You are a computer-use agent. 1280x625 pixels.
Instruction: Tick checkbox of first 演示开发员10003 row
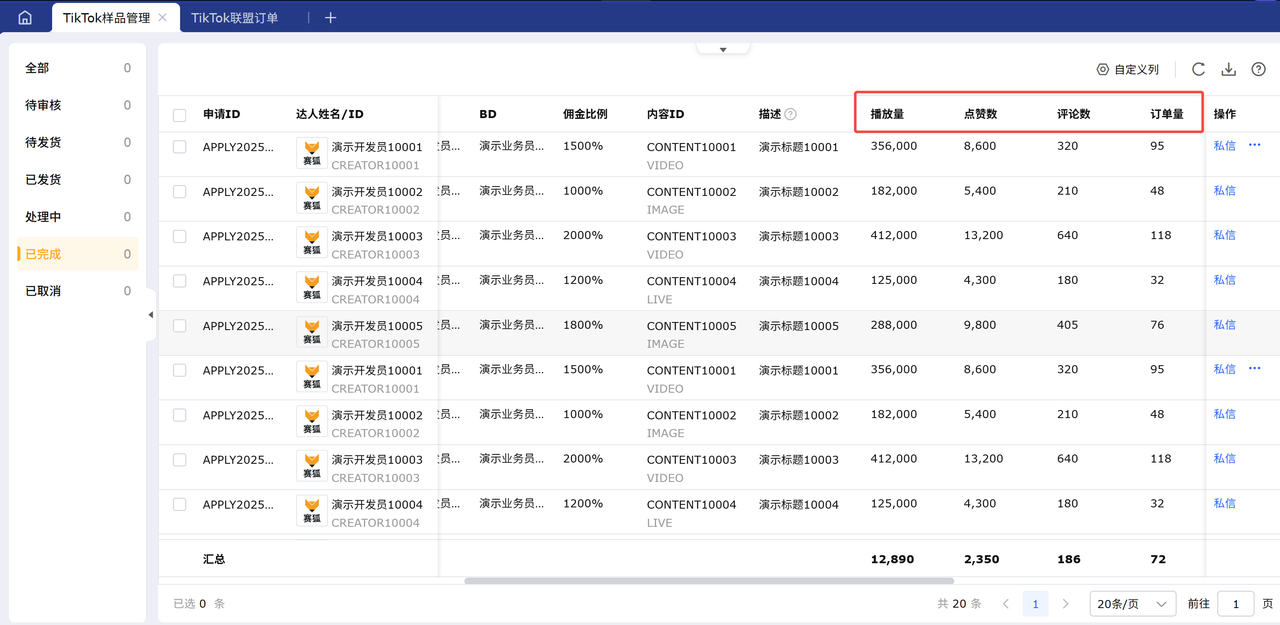click(x=180, y=237)
